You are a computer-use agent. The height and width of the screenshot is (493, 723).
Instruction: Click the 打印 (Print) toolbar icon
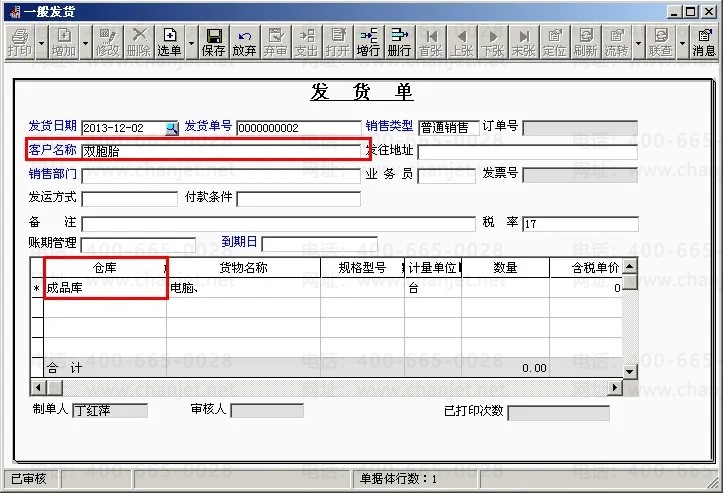20,42
